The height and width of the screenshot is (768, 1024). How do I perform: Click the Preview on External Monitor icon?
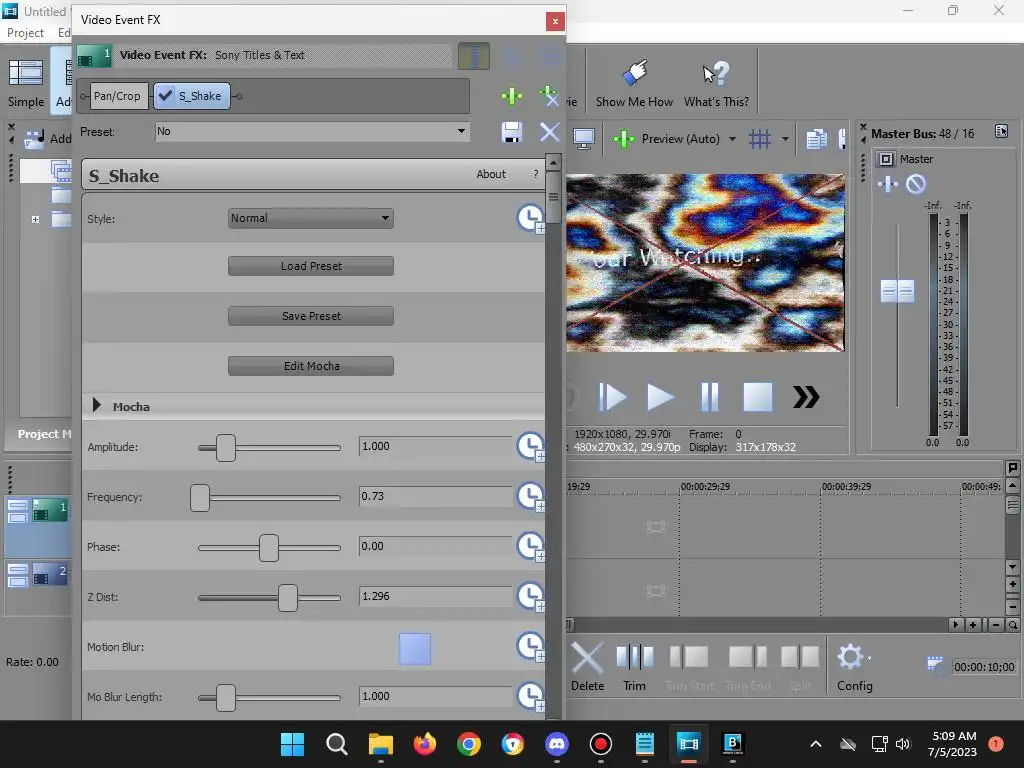point(583,138)
